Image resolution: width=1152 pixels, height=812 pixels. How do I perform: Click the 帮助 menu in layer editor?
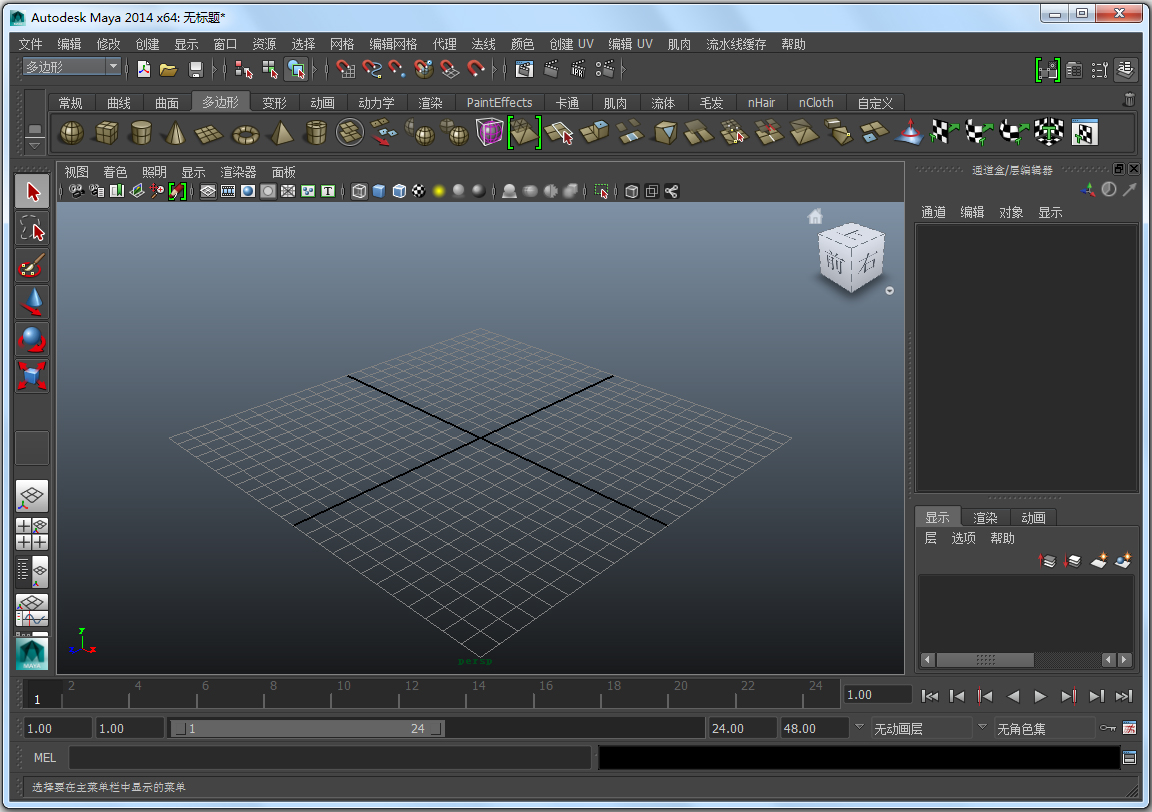1002,537
